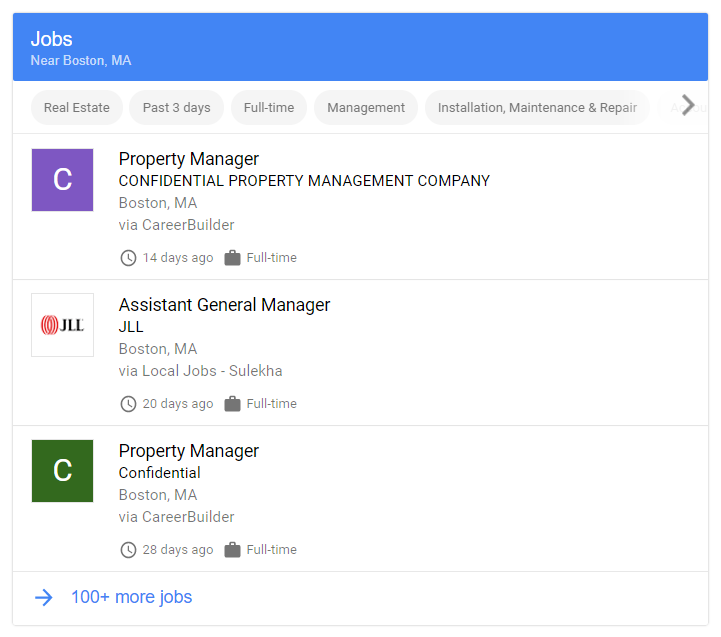Screen dimensions: 721x637
Task: Click the clock icon beside 20 days ago
Action: 128,404
